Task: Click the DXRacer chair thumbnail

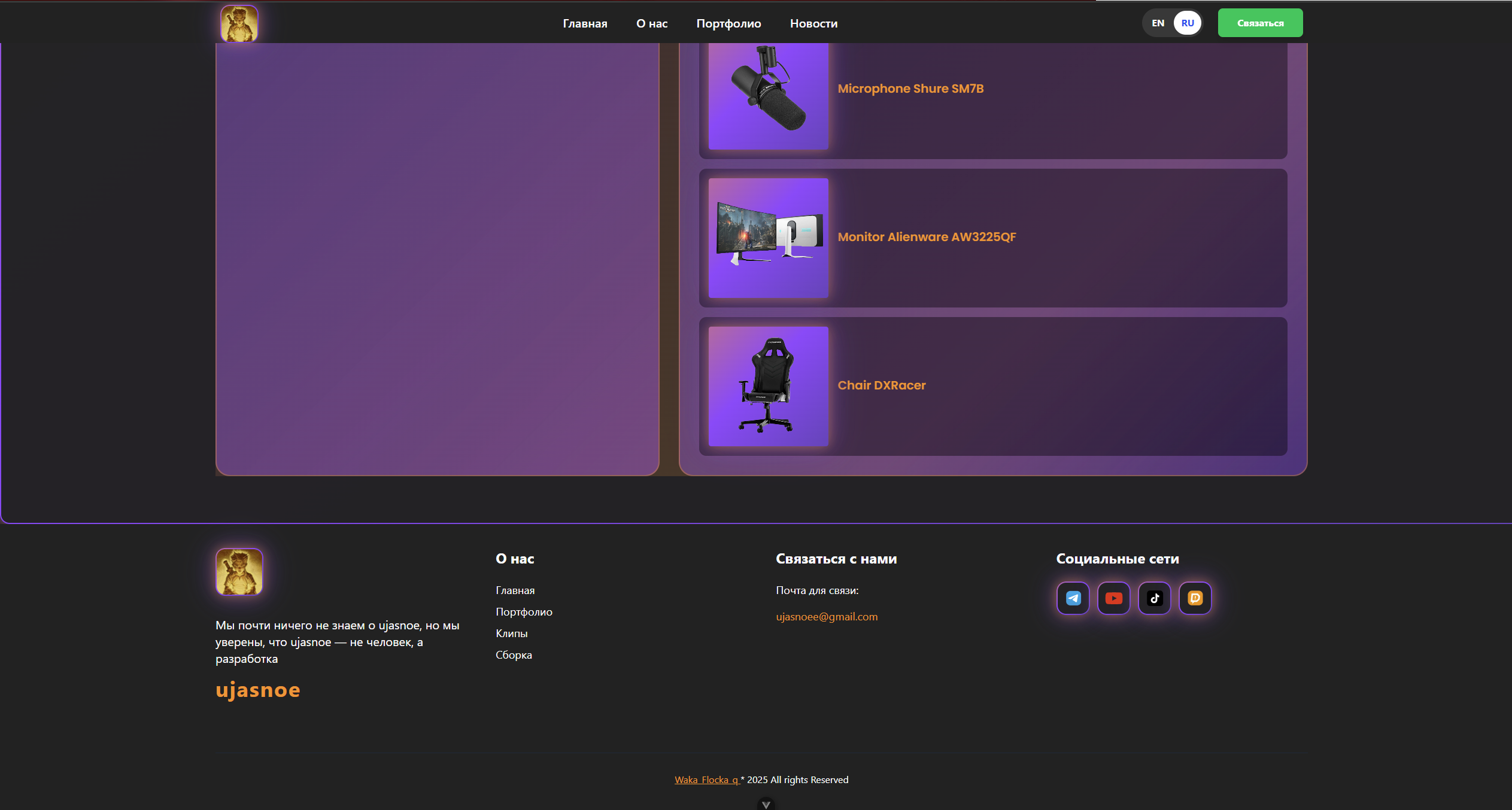Action: point(768,386)
